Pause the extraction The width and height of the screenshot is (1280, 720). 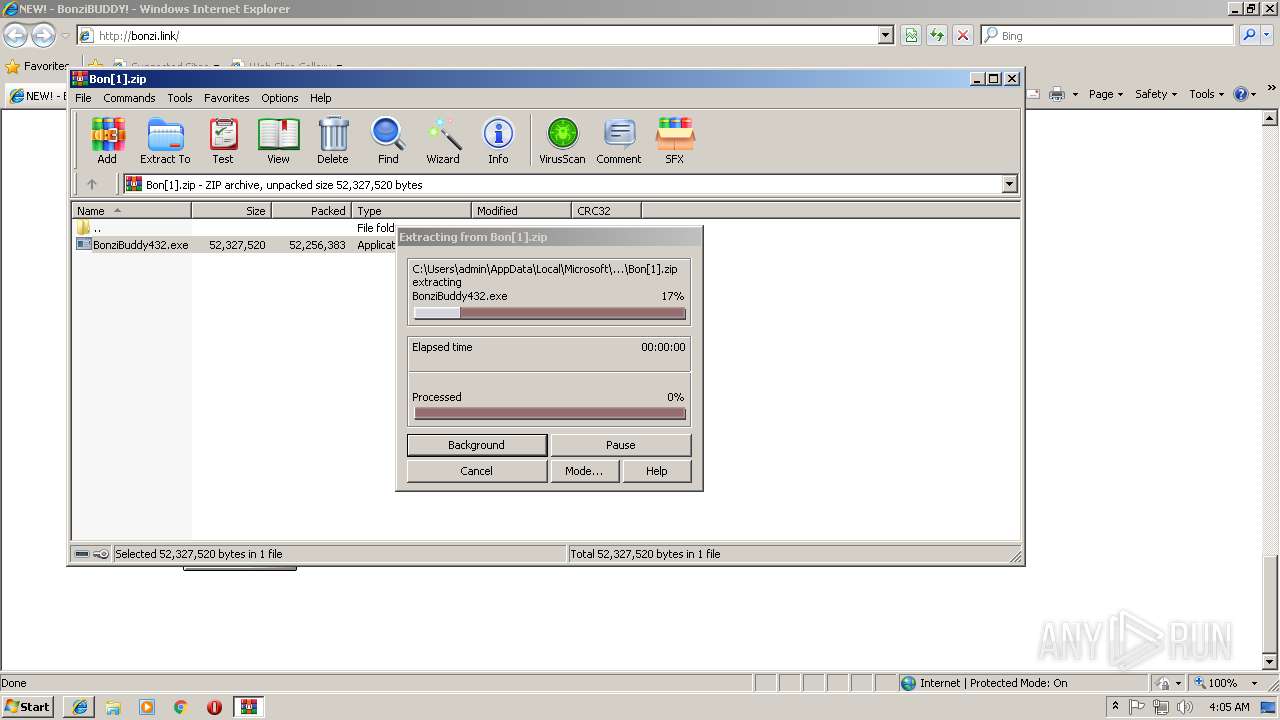(621, 445)
